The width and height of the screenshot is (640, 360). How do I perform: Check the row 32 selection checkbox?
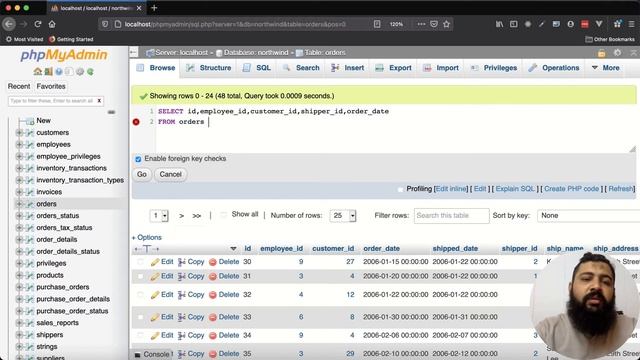click(140, 295)
